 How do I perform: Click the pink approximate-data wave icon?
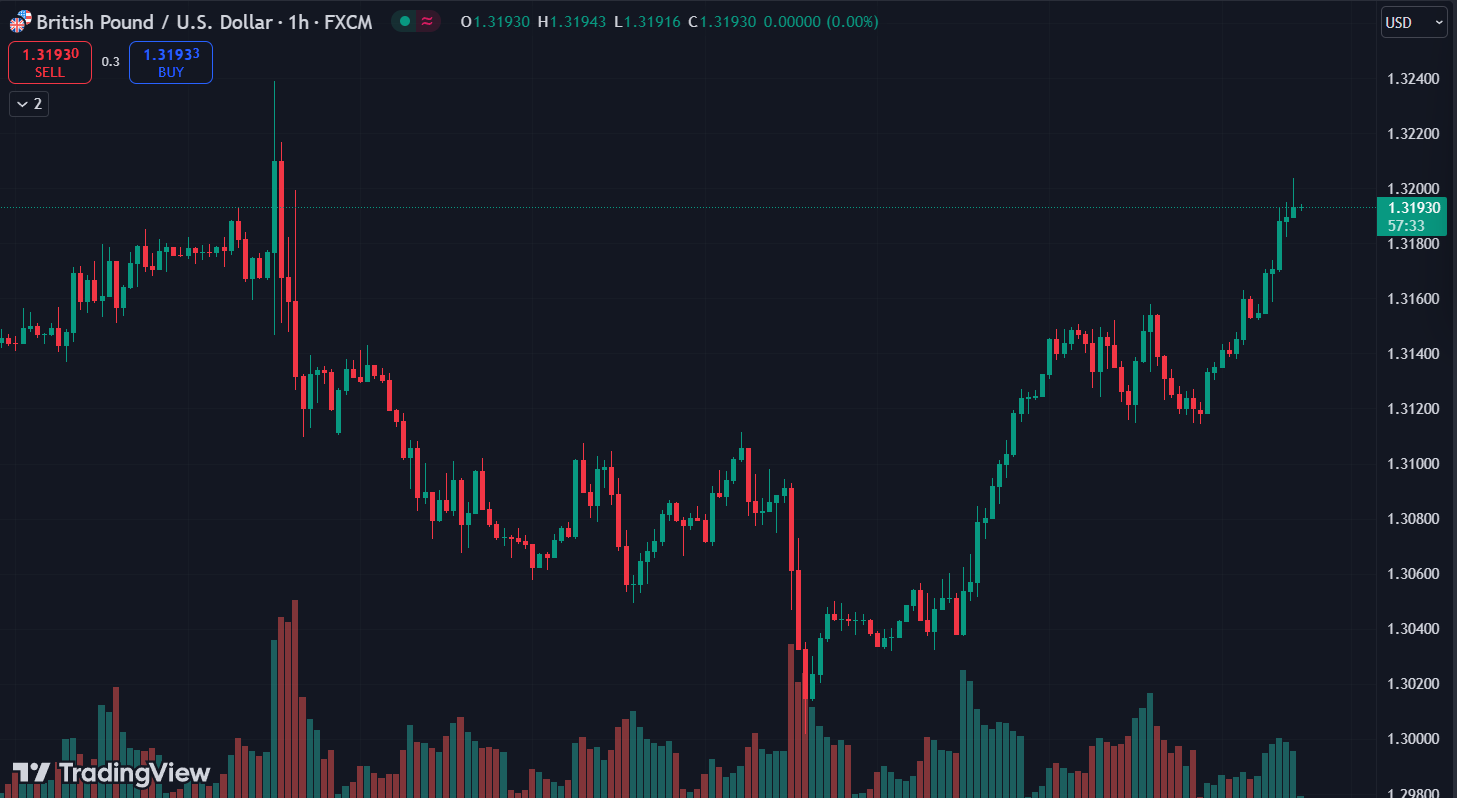(x=428, y=21)
